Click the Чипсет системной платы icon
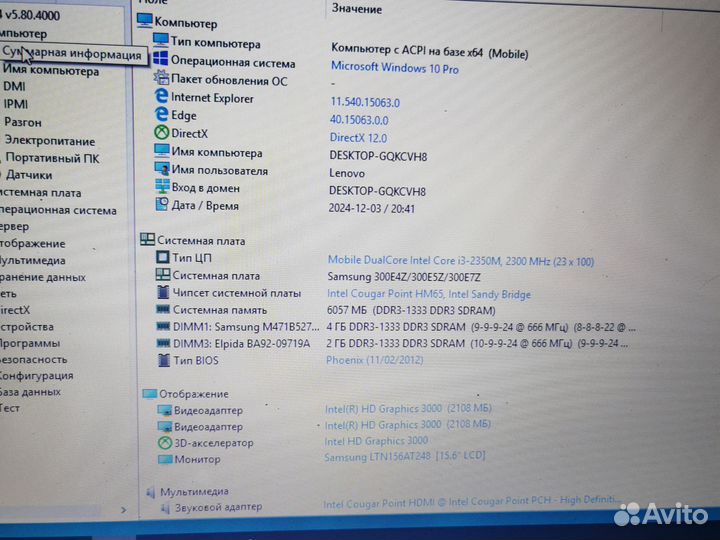 [x=163, y=292]
